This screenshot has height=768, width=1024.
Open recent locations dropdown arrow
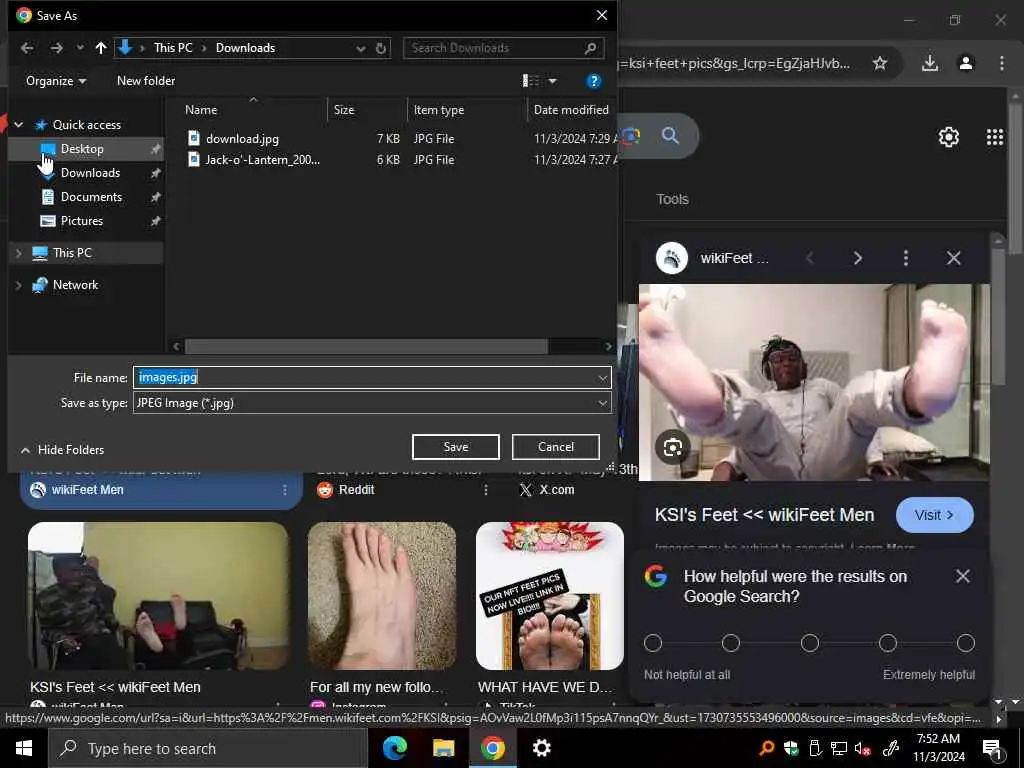tap(80, 48)
